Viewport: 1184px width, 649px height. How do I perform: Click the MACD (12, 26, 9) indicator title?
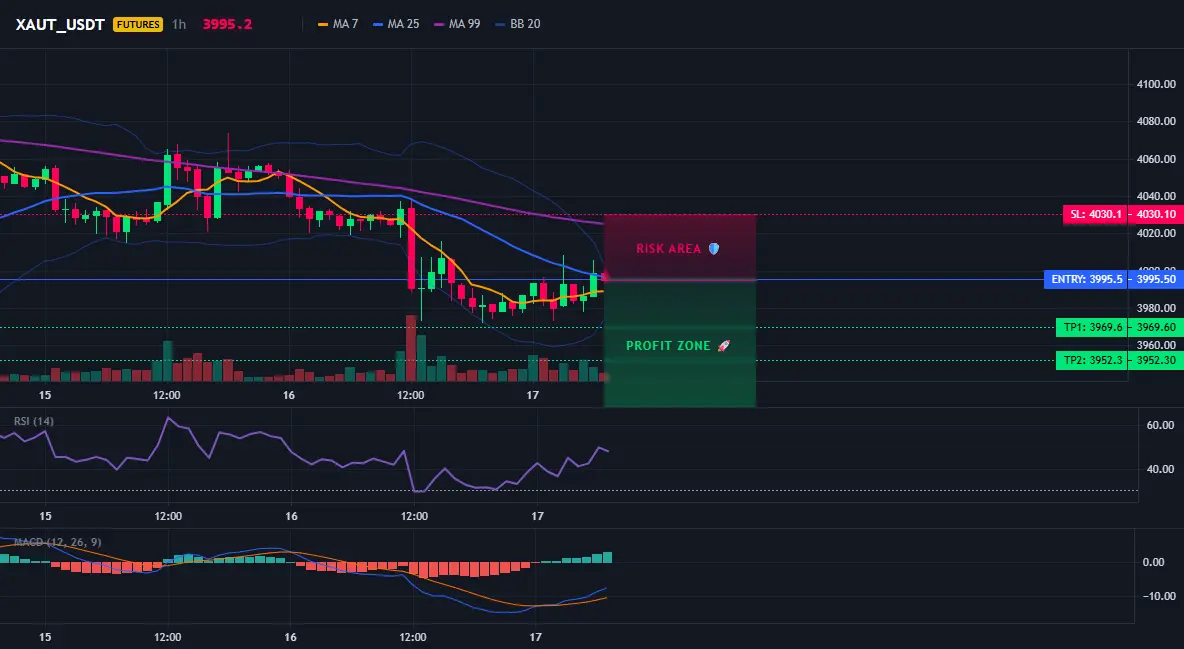pos(57,542)
